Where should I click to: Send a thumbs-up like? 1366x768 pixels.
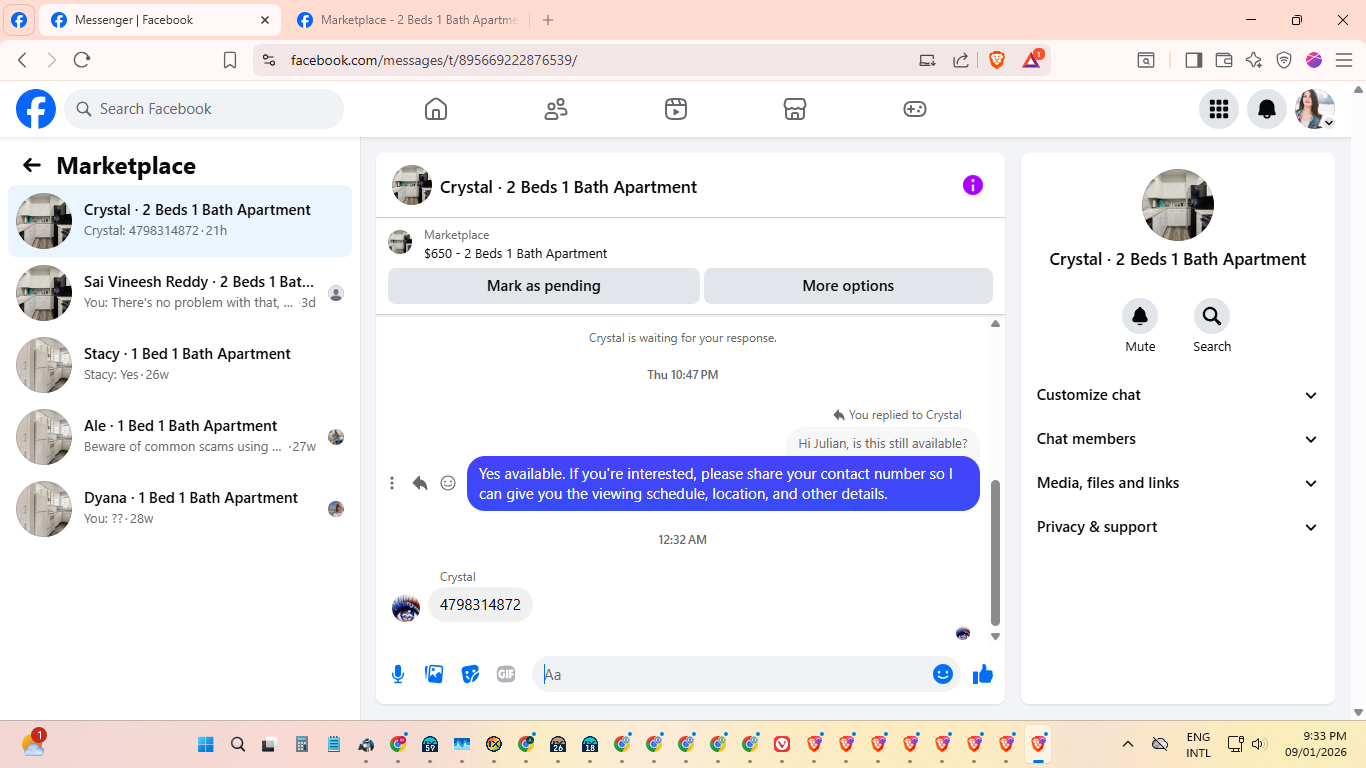(983, 674)
